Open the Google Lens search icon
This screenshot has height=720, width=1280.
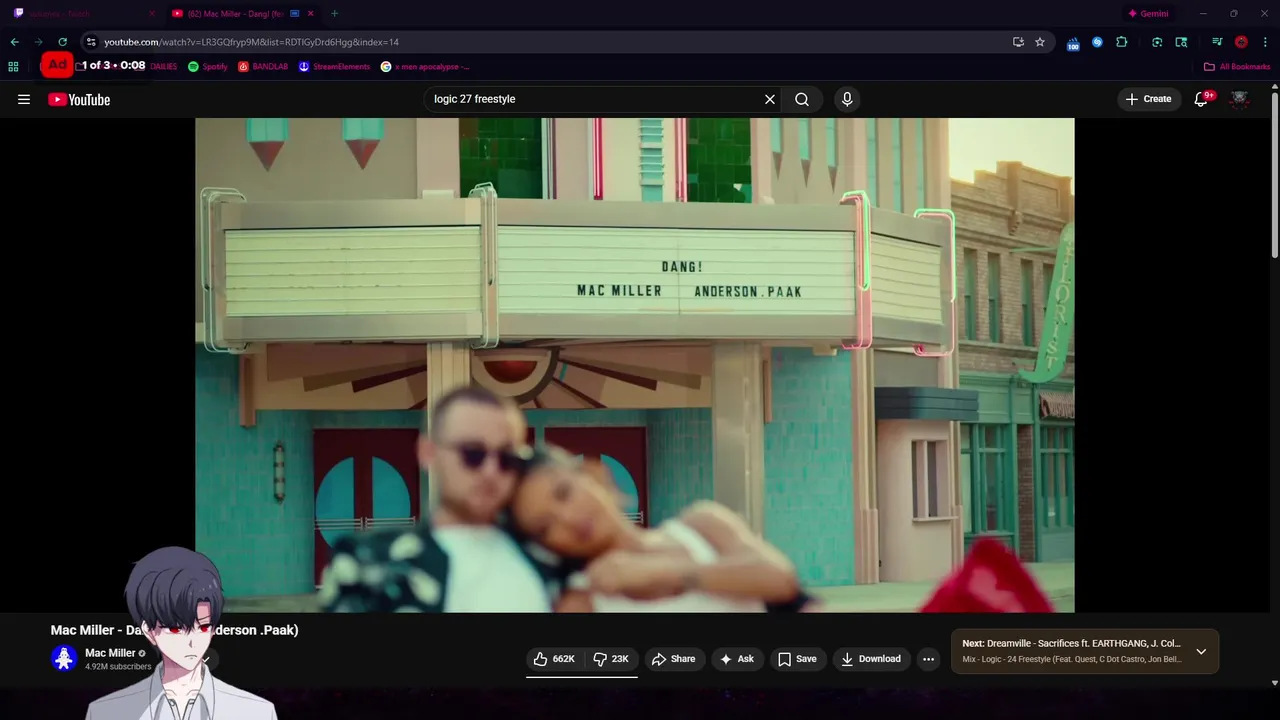pyautogui.click(x=1181, y=42)
